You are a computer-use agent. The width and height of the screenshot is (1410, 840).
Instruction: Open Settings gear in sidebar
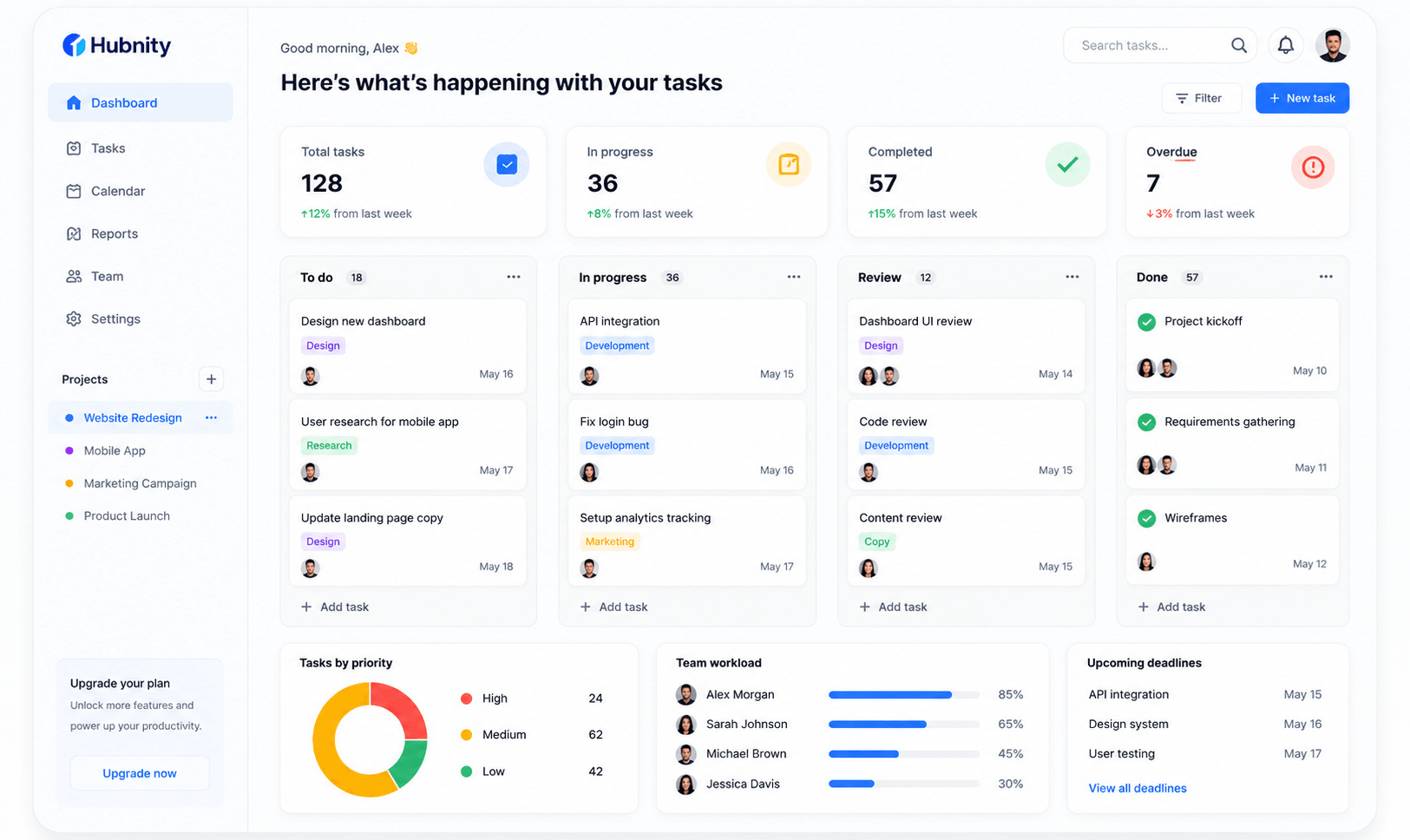[74, 318]
